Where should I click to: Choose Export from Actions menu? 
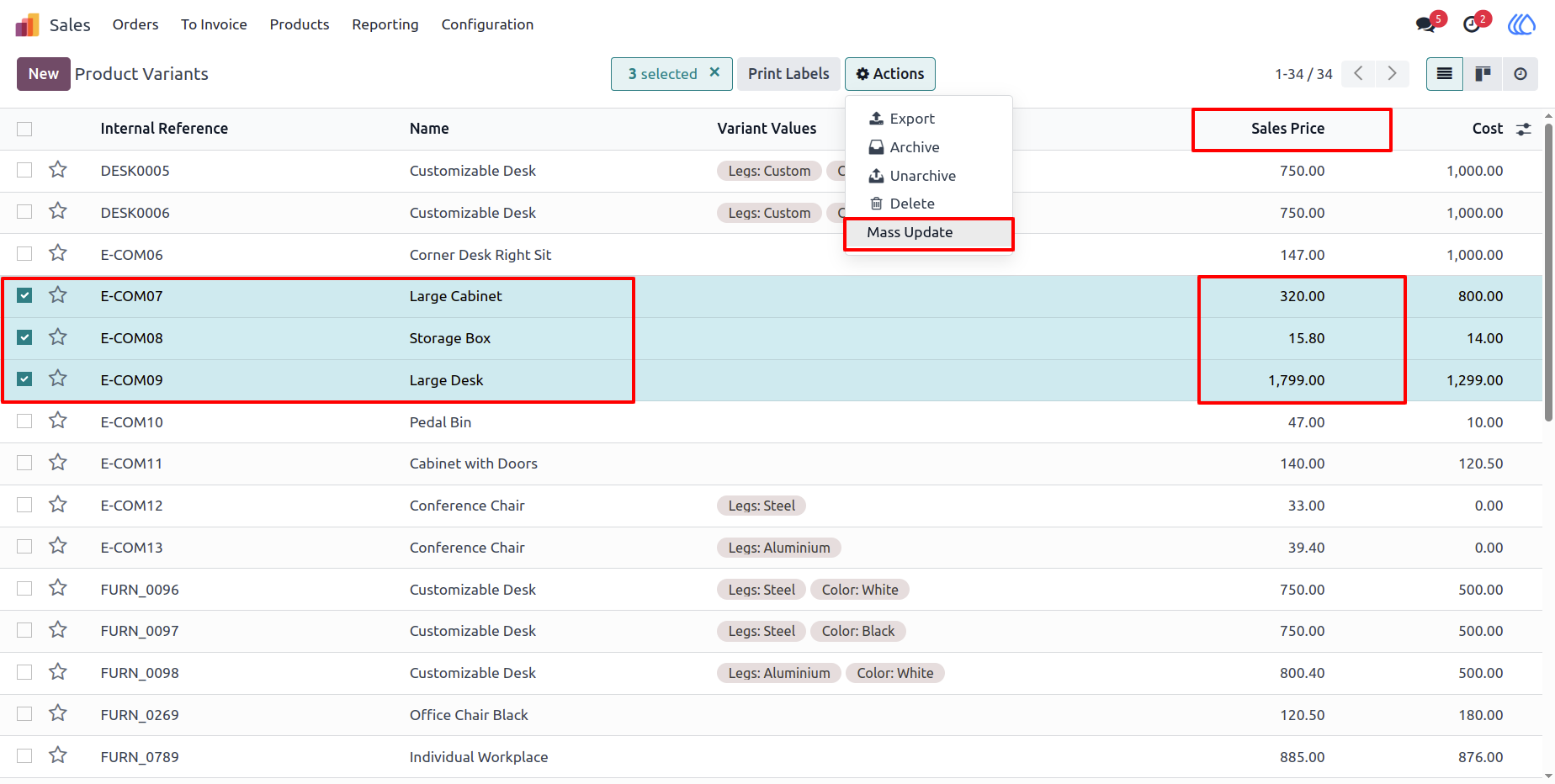pos(929,119)
